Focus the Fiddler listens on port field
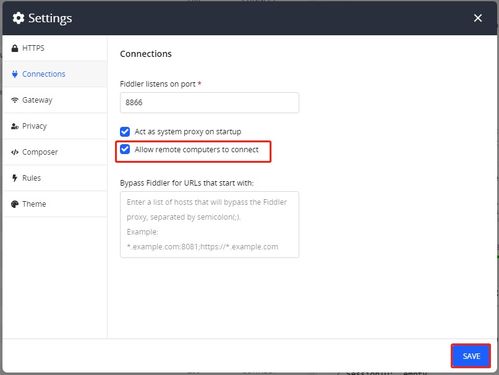499x375 pixels. [209, 102]
